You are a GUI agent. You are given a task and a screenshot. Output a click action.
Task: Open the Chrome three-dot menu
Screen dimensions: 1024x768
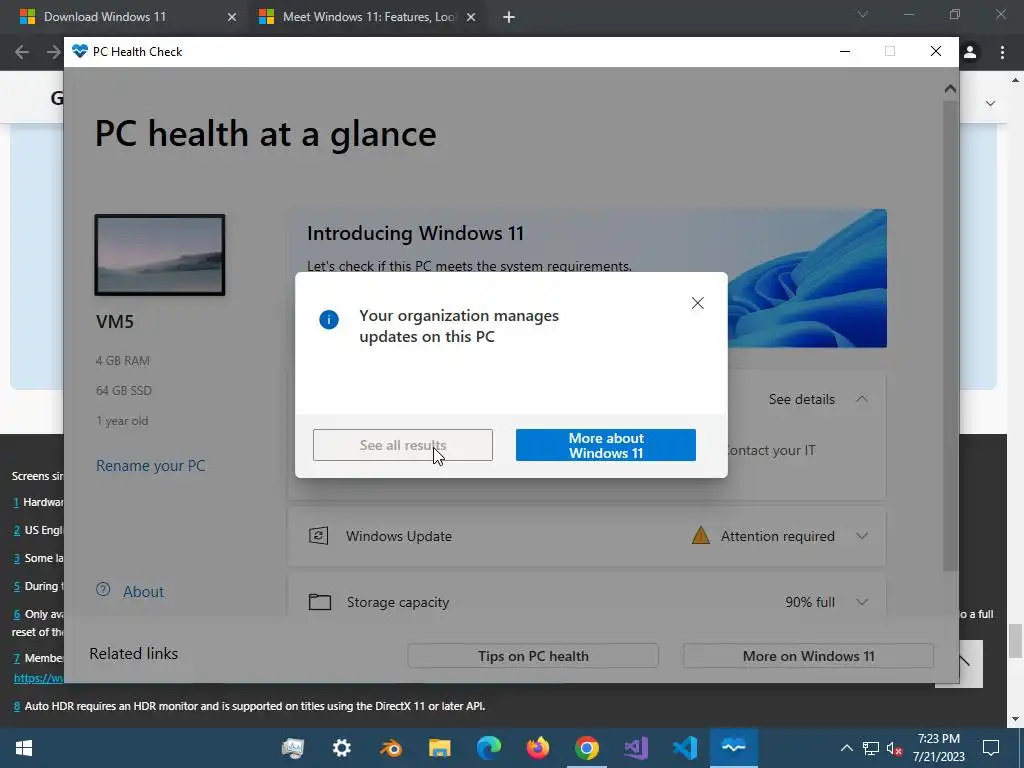pos(1002,52)
